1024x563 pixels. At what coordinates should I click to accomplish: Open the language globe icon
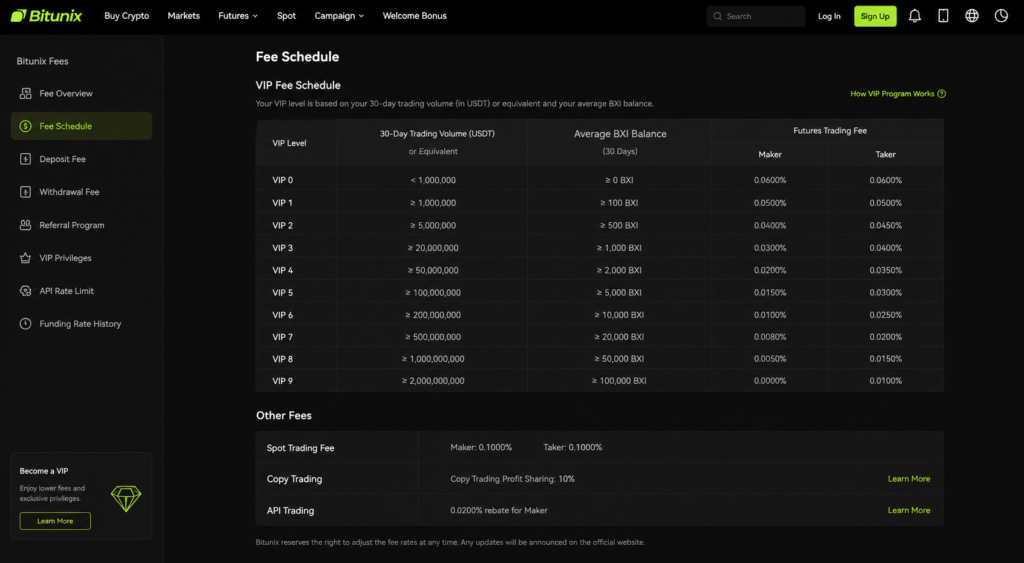click(x=972, y=16)
